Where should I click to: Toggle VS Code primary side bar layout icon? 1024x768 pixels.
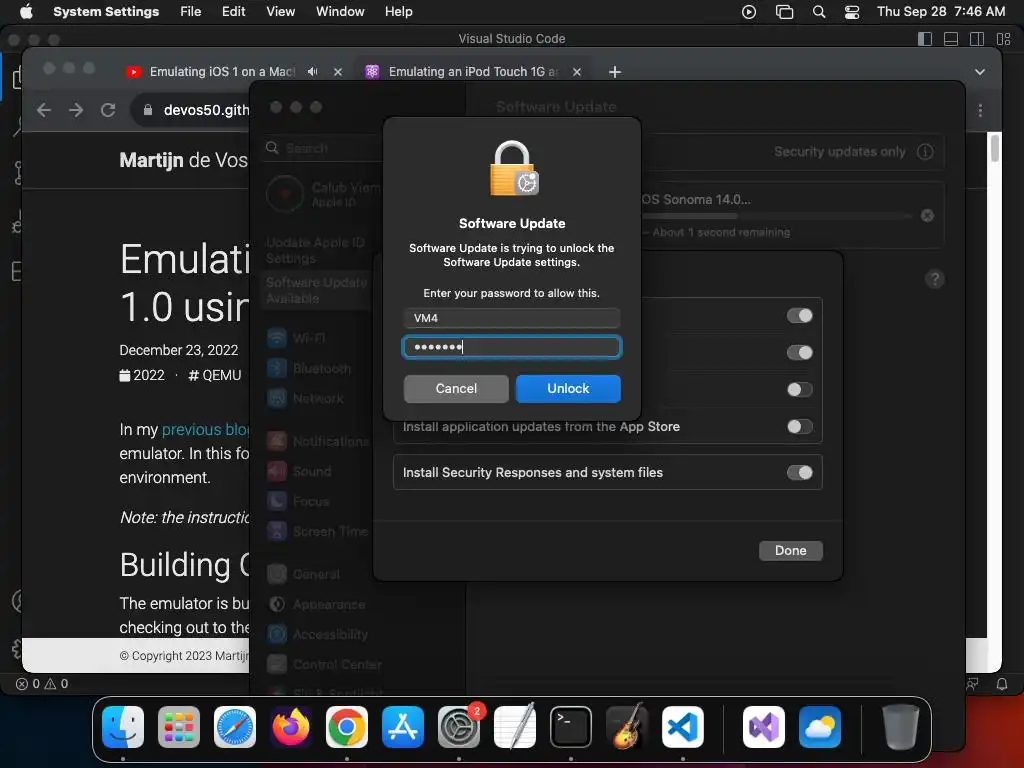(x=925, y=39)
